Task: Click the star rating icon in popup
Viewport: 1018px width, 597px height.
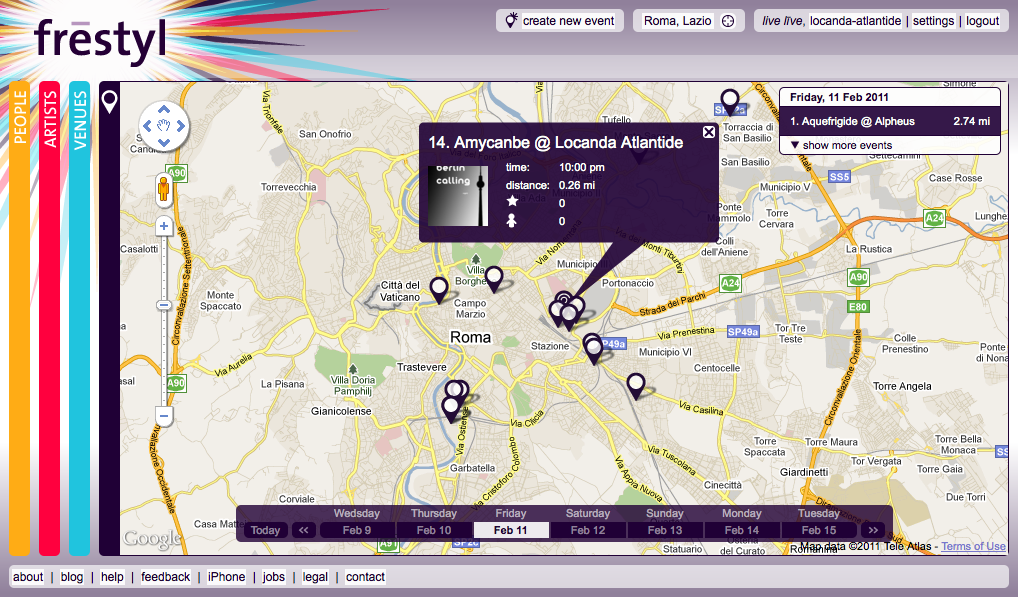Action: click(x=512, y=202)
